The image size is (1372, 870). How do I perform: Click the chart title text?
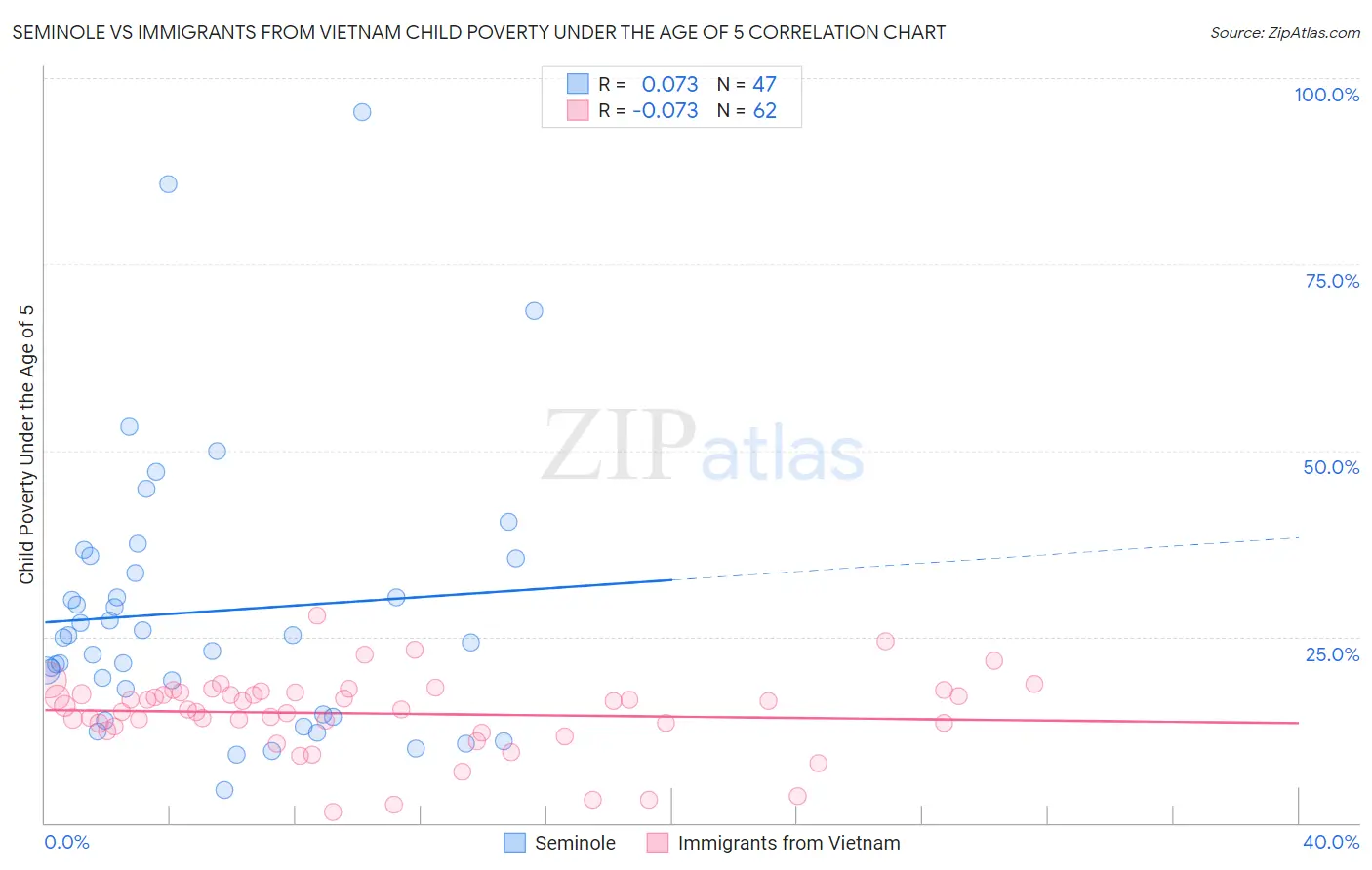[x=478, y=32]
